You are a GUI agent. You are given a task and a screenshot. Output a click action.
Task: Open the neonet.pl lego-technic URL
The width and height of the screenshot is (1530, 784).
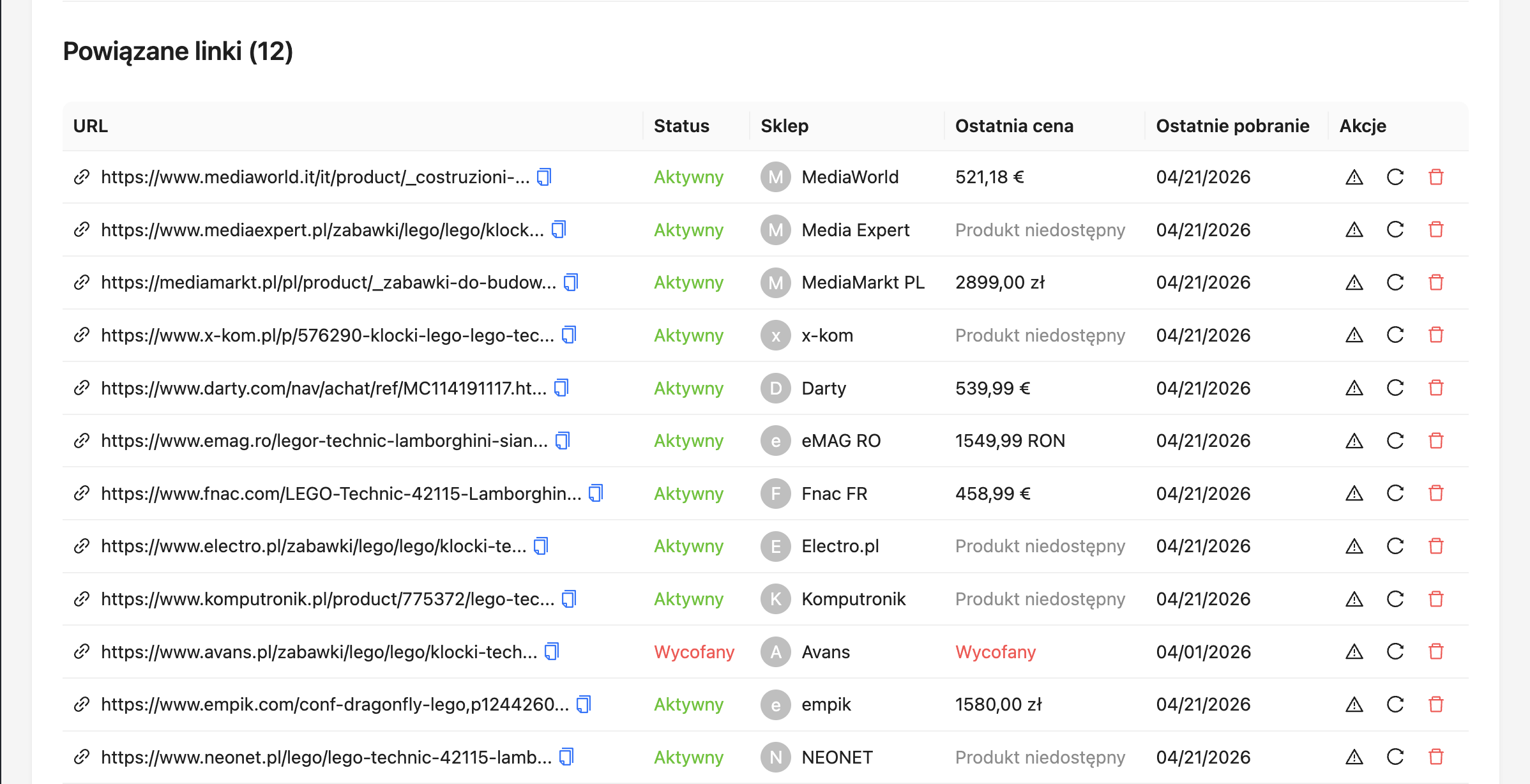[x=326, y=757]
